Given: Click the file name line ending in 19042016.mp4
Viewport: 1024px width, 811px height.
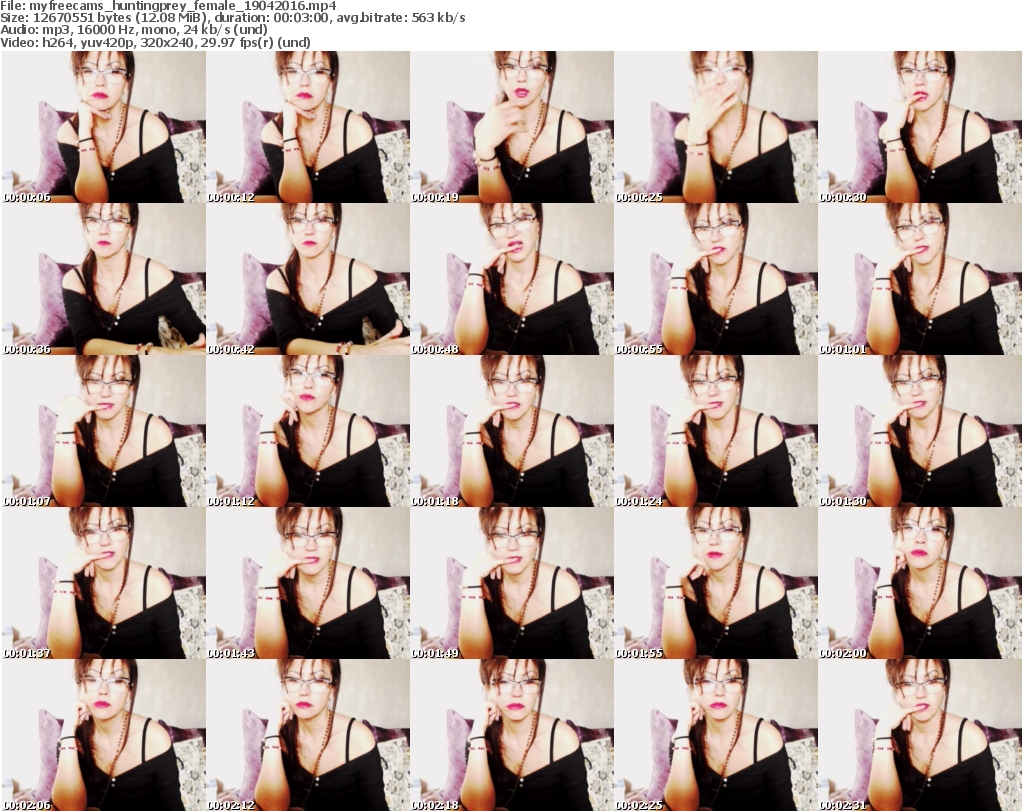Looking at the screenshot, I should point(168,6).
